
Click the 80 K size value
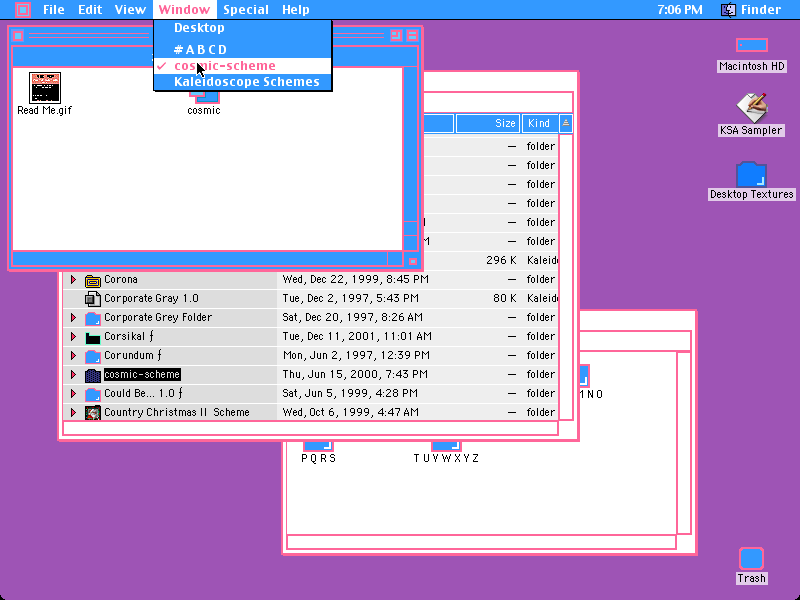point(505,298)
